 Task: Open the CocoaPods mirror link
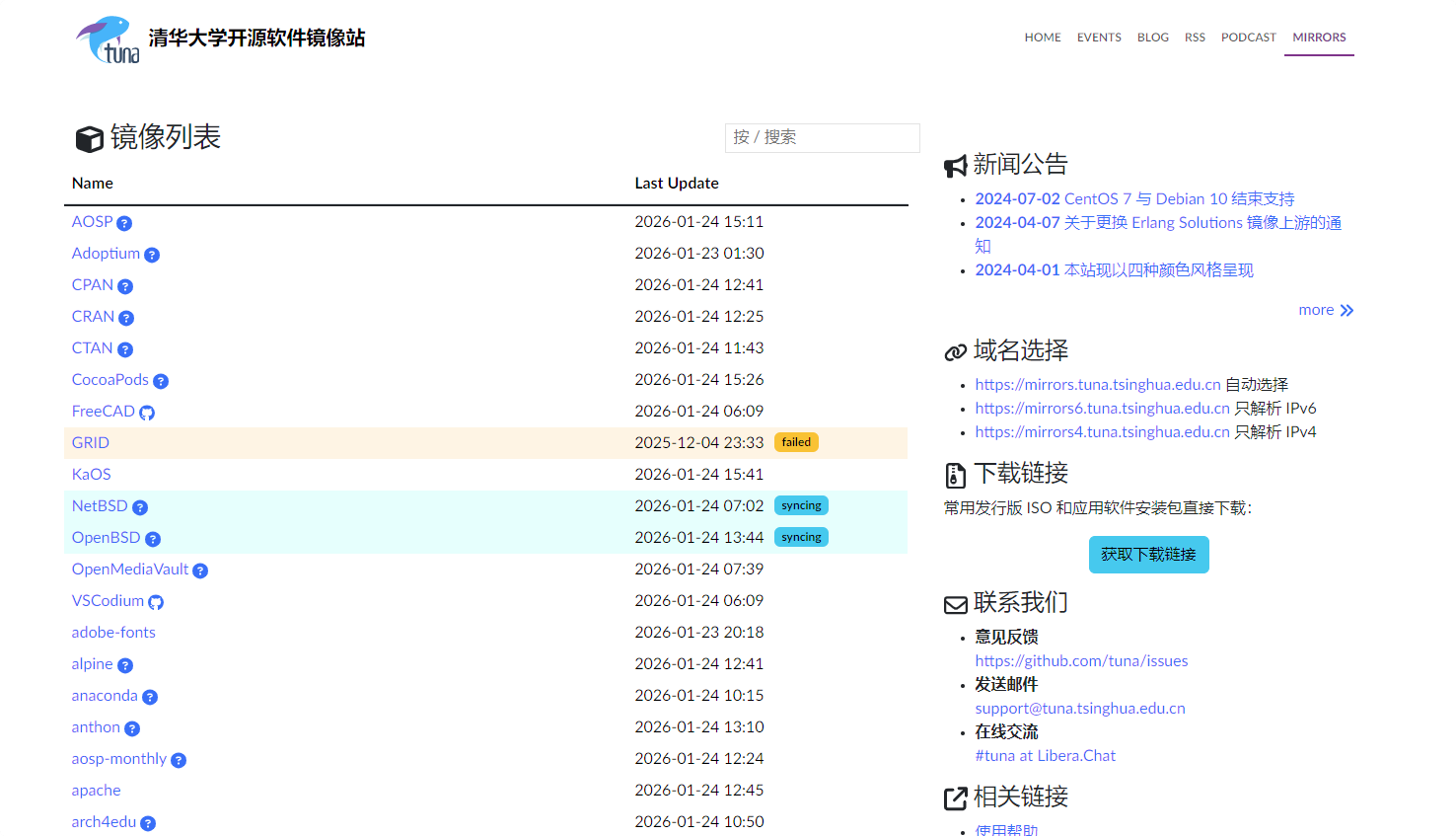(110, 380)
